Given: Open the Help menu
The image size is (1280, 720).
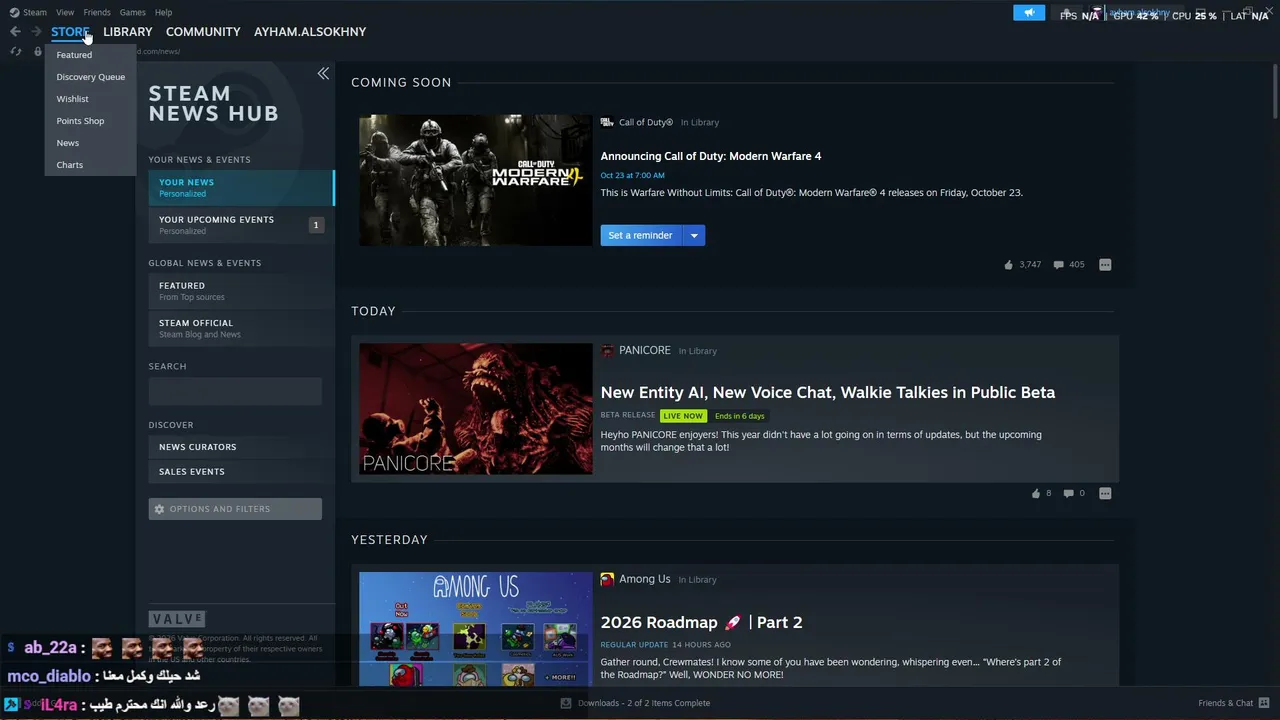Looking at the screenshot, I should click(x=164, y=12).
